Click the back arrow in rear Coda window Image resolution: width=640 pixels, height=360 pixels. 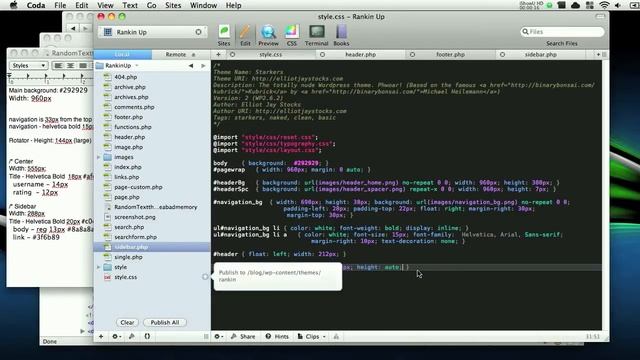coord(73,29)
